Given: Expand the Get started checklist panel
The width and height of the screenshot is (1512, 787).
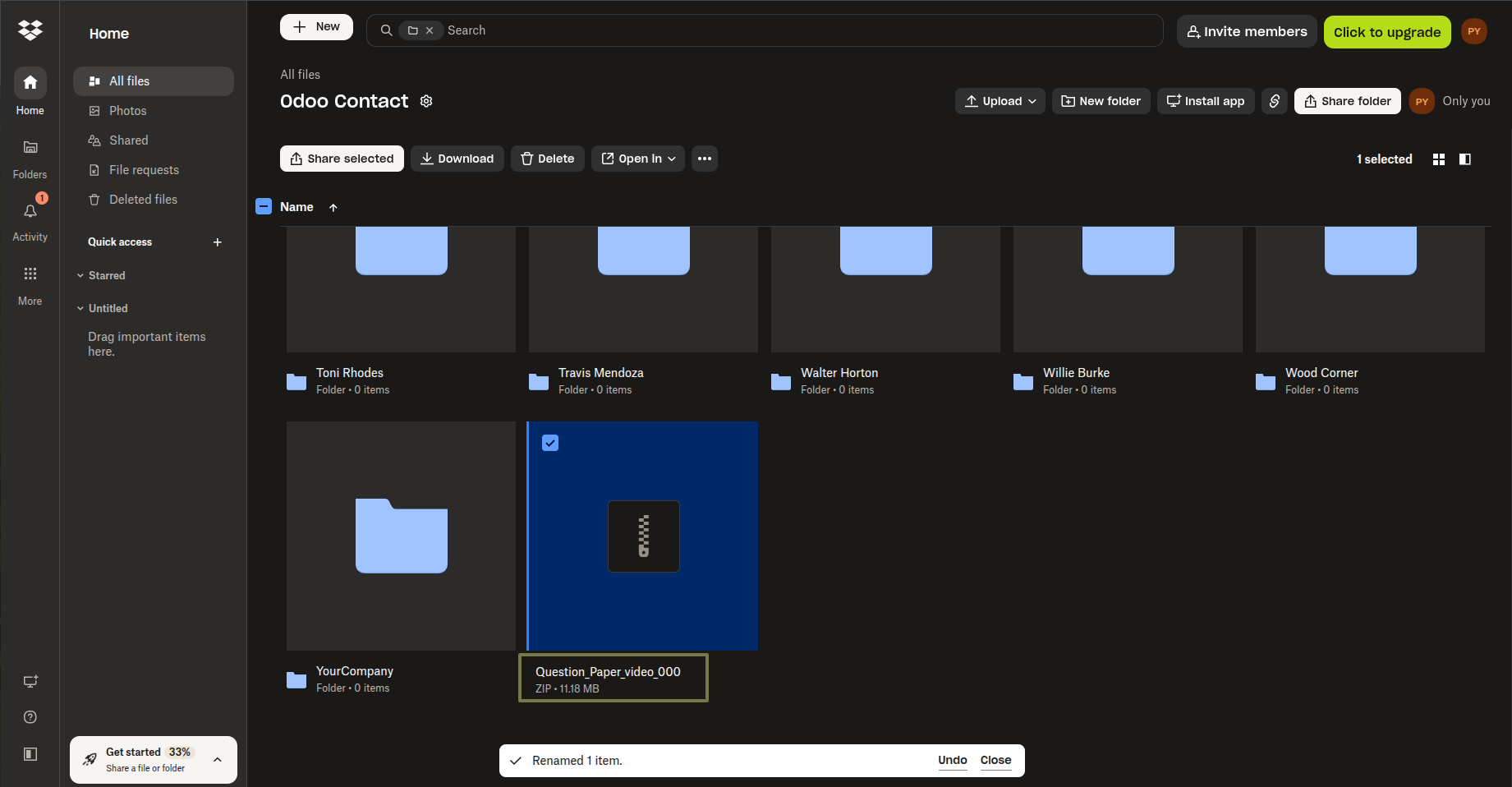Looking at the screenshot, I should (x=218, y=760).
